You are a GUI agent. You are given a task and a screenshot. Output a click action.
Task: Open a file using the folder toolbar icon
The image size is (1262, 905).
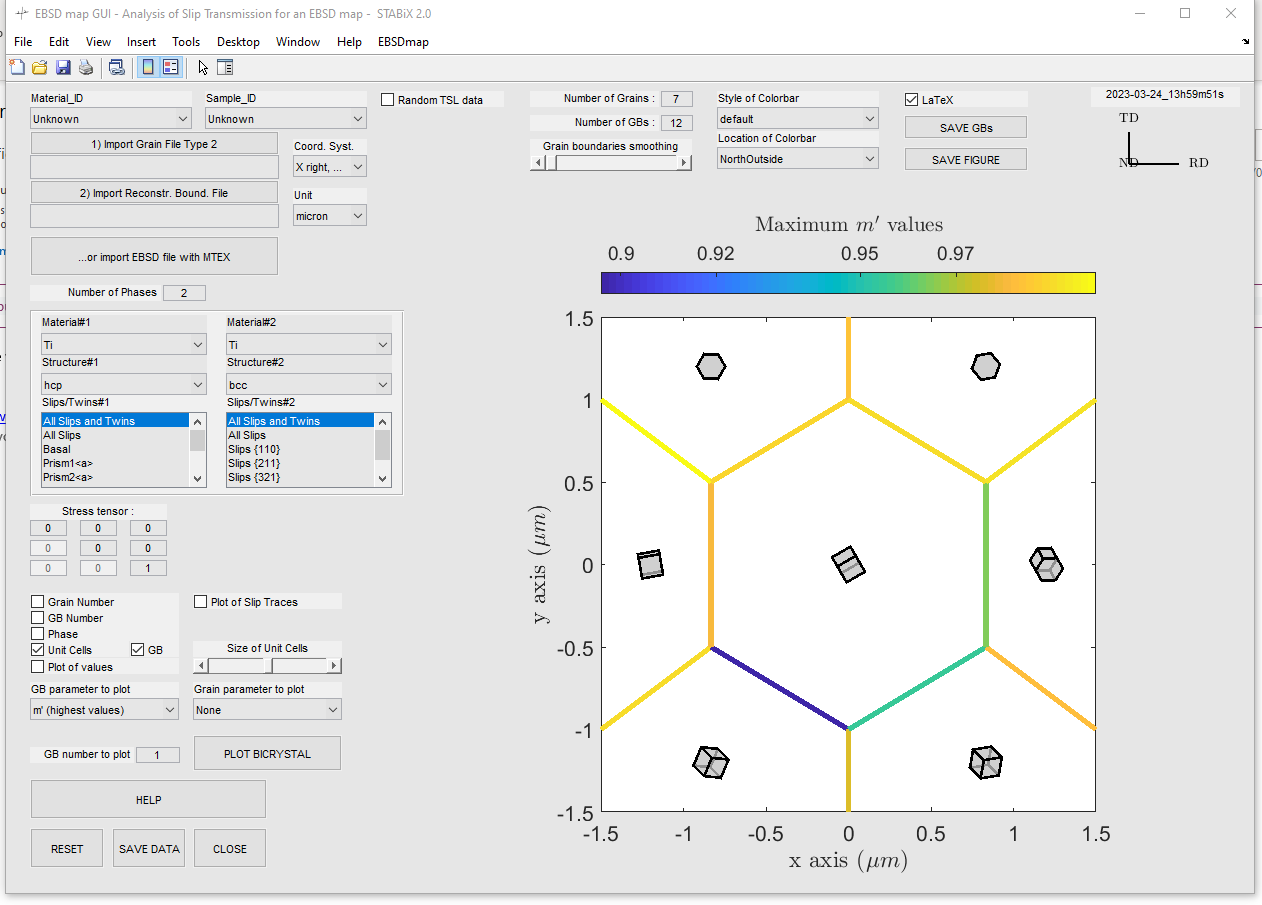(39, 66)
